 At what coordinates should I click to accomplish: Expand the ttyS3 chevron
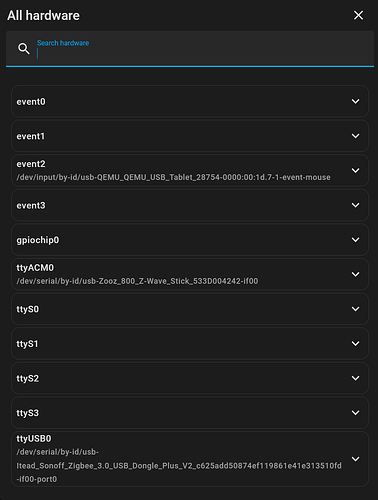tap(356, 413)
